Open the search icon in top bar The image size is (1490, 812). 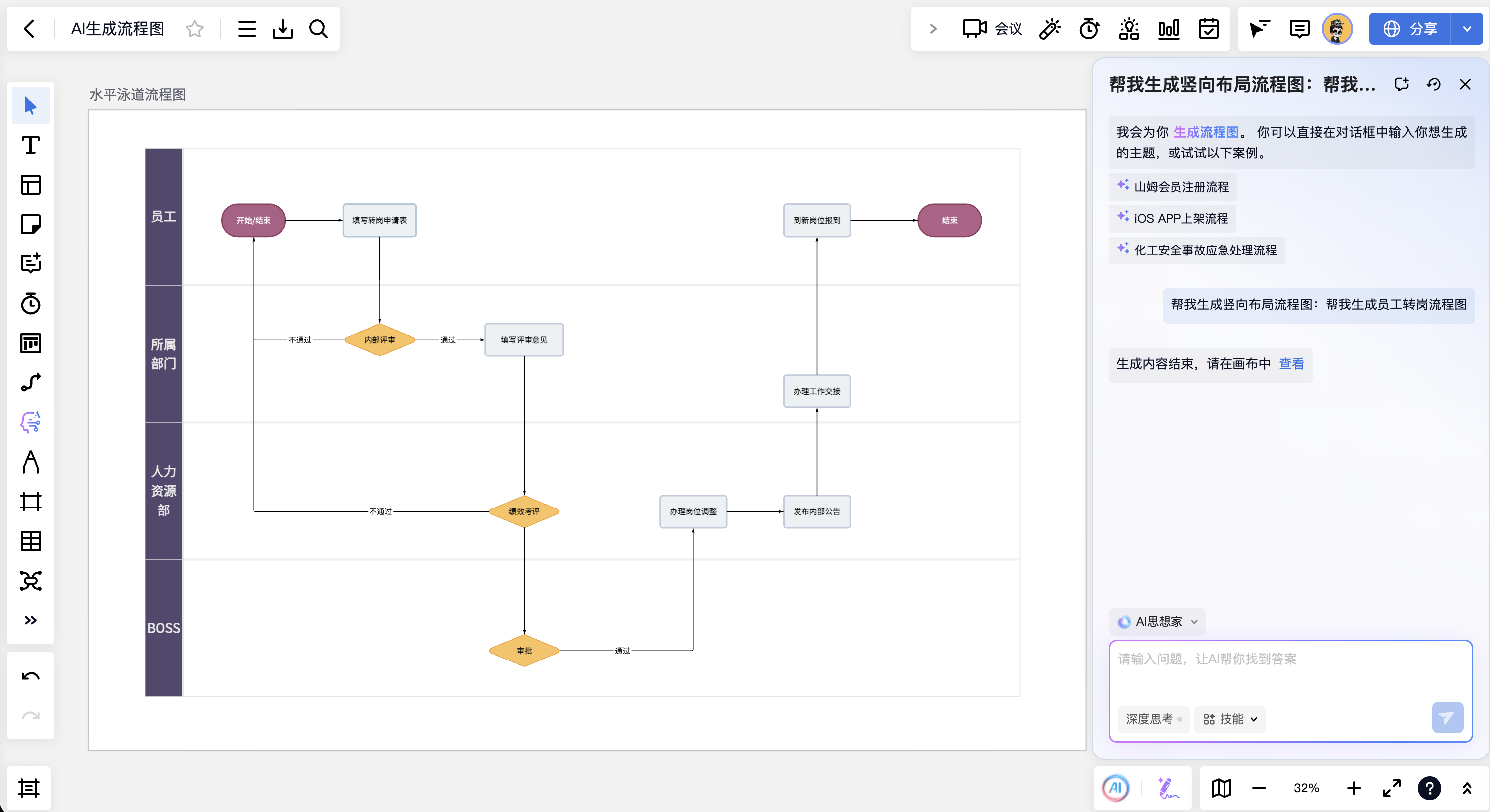coord(318,28)
